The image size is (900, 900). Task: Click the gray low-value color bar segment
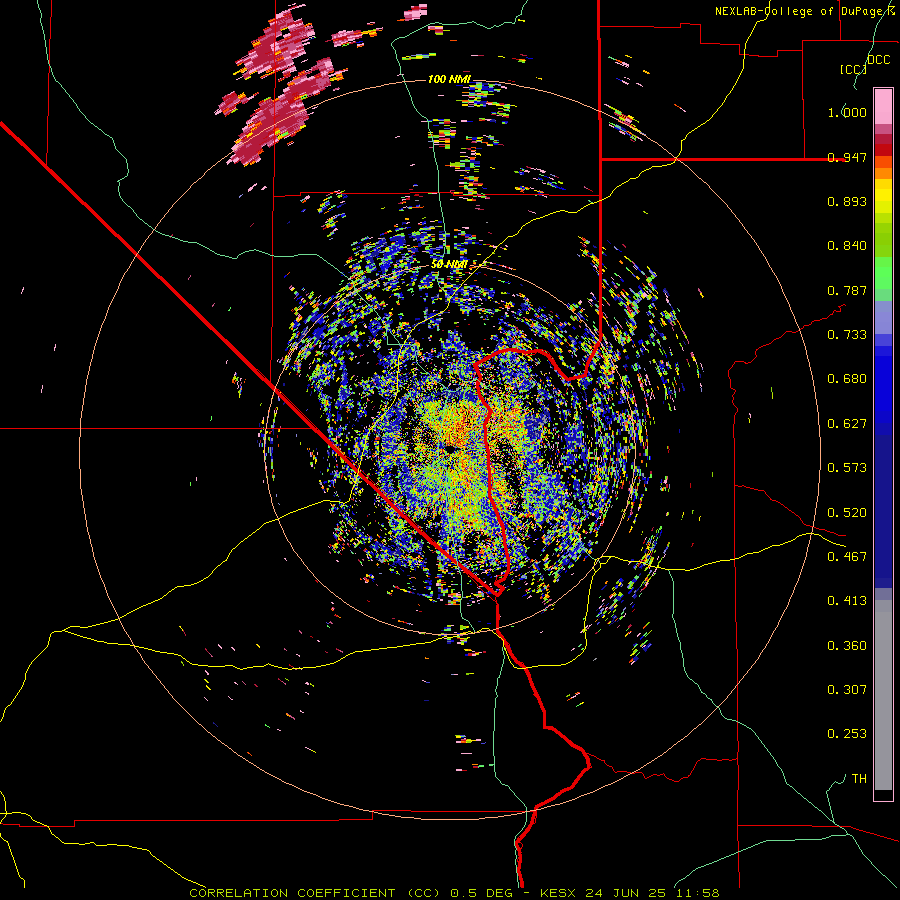pyautogui.click(x=883, y=695)
